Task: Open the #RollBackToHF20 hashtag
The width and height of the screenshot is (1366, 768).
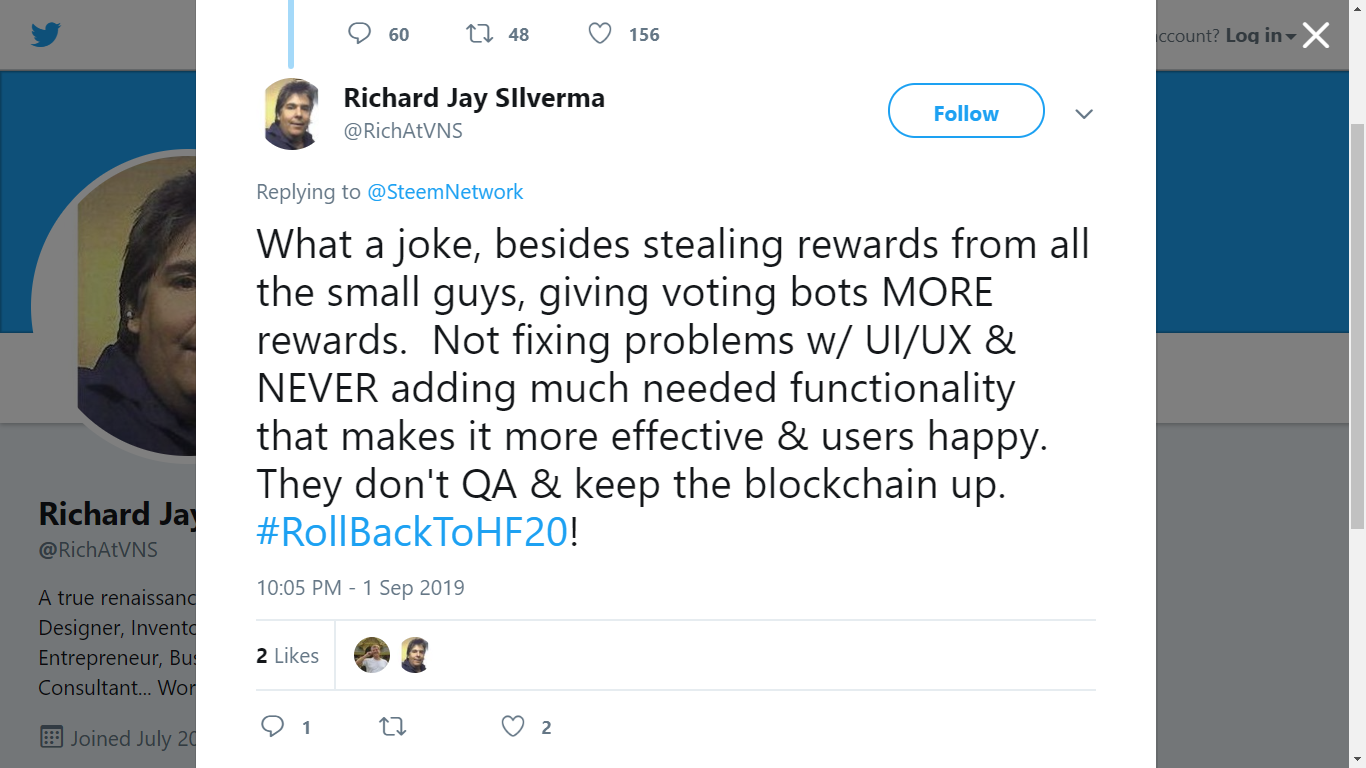Action: pos(412,532)
